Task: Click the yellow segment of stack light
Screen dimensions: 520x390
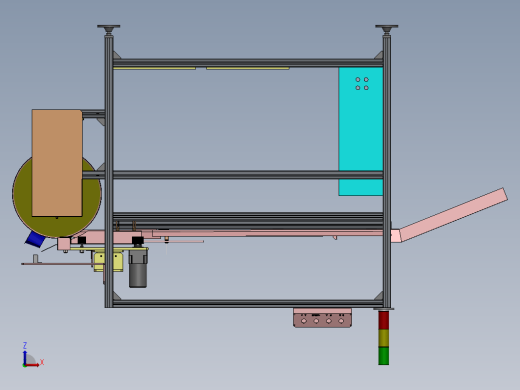Action: [x=384, y=338]
